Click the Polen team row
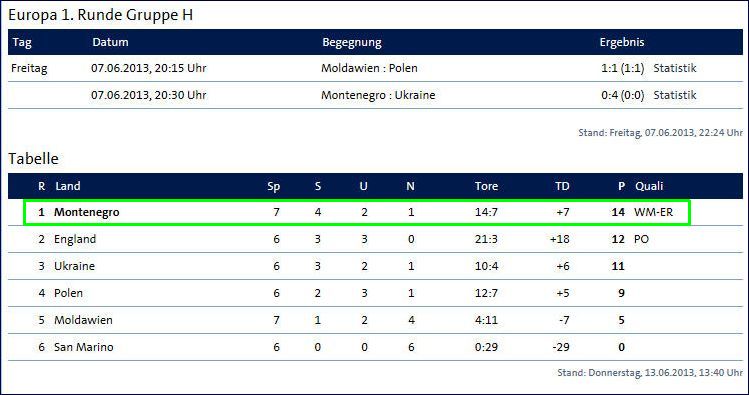Image resolution: width=749 pixels, height=395 pixels. 375,293
